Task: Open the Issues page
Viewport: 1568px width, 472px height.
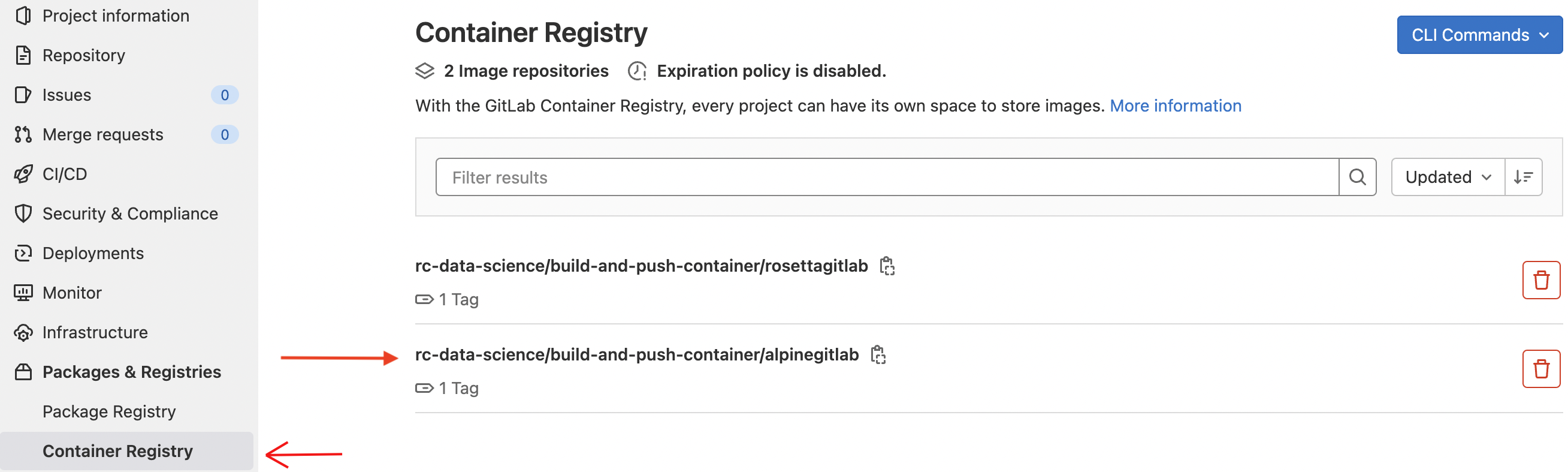Action: point(67,95)
